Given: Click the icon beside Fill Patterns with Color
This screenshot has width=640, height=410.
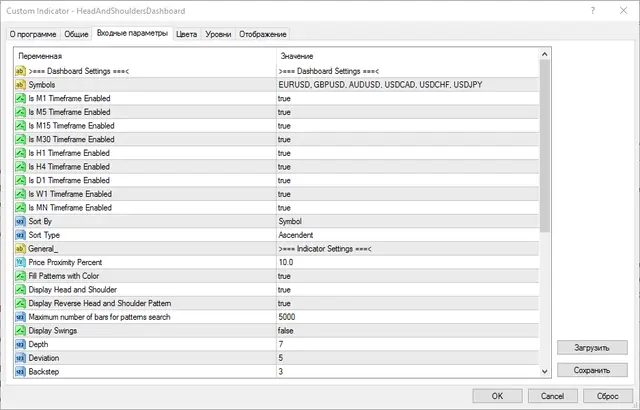Looking at the screenshot, I should (20, 276).
